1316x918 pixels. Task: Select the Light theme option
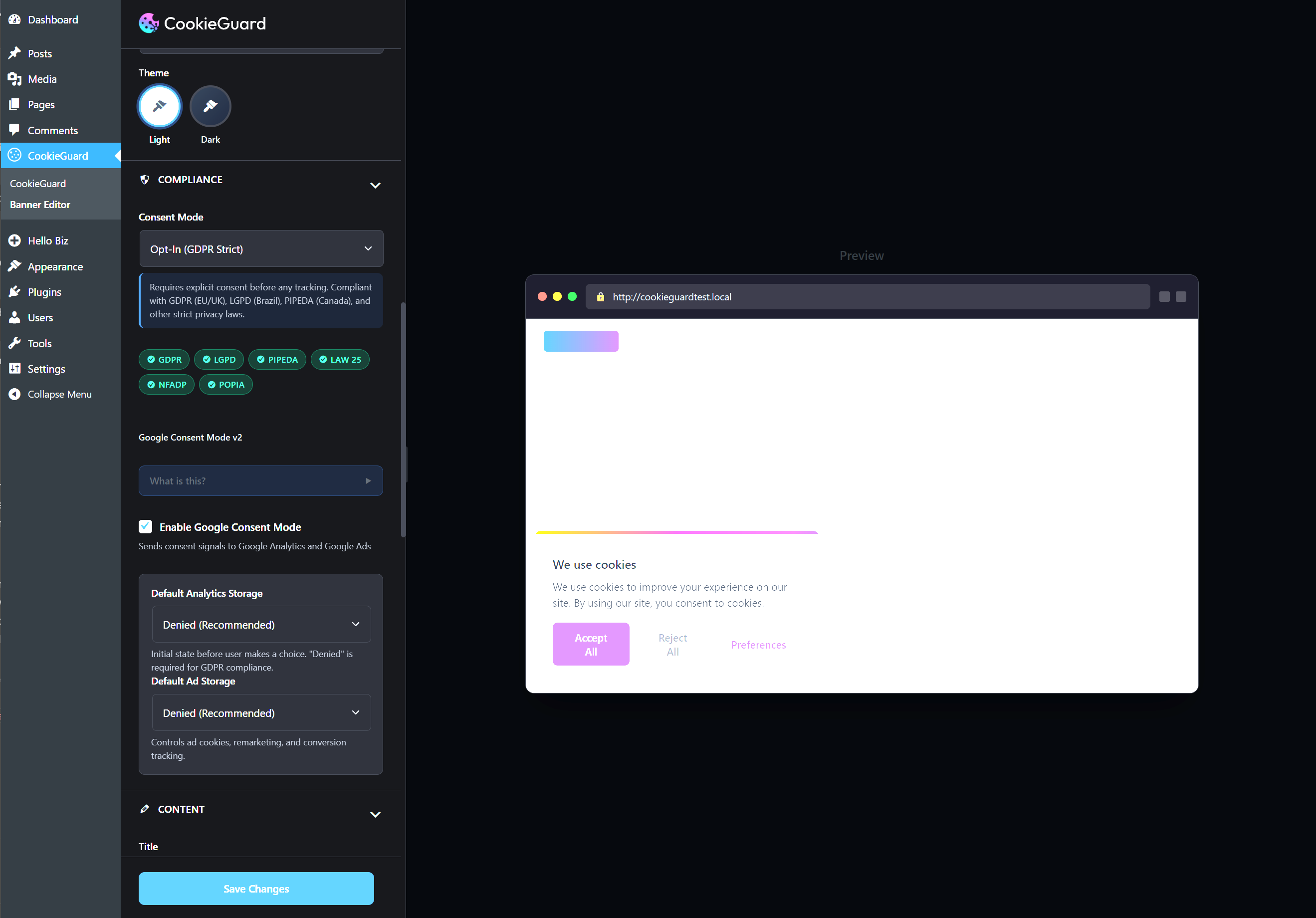pos(159,106)
